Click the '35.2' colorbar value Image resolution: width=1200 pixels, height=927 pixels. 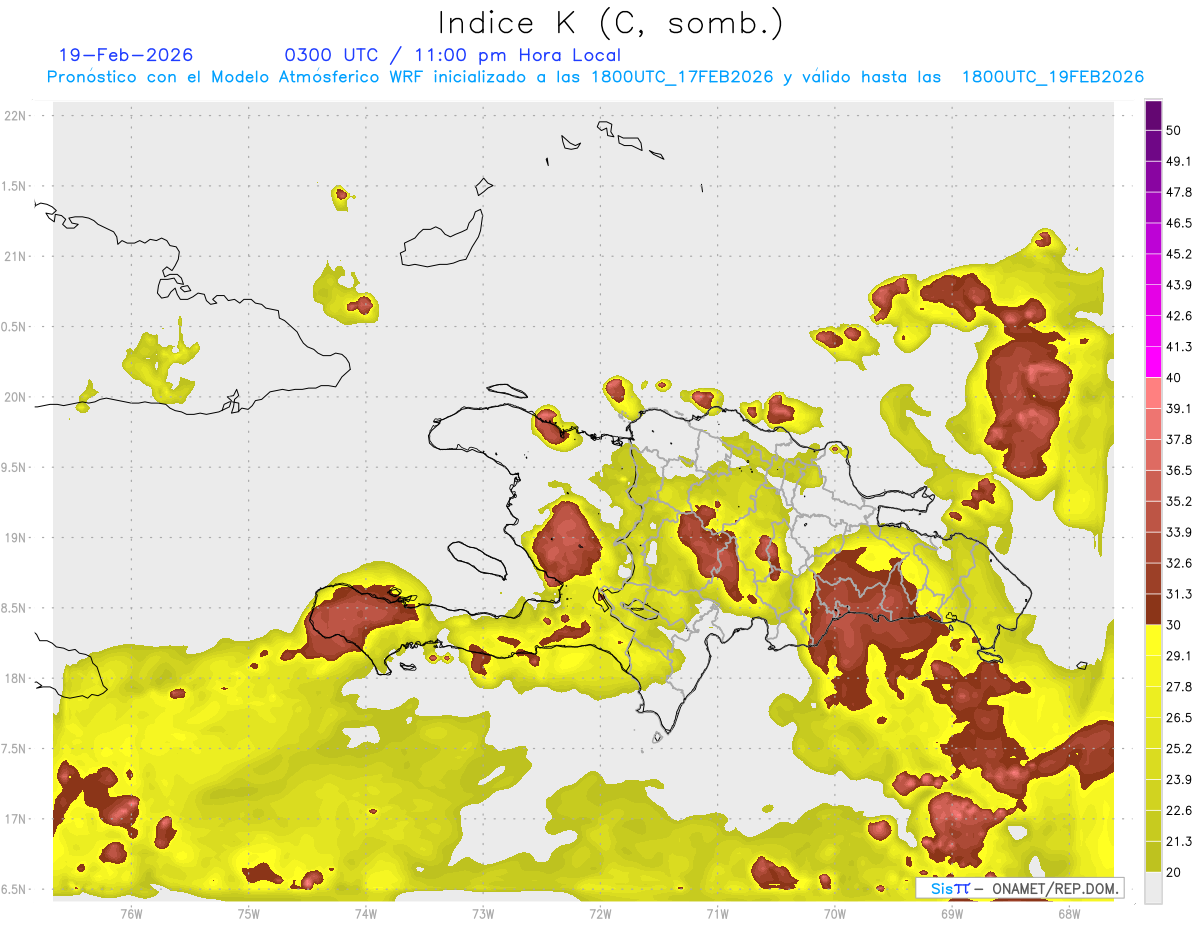(x=1178, y=501)
